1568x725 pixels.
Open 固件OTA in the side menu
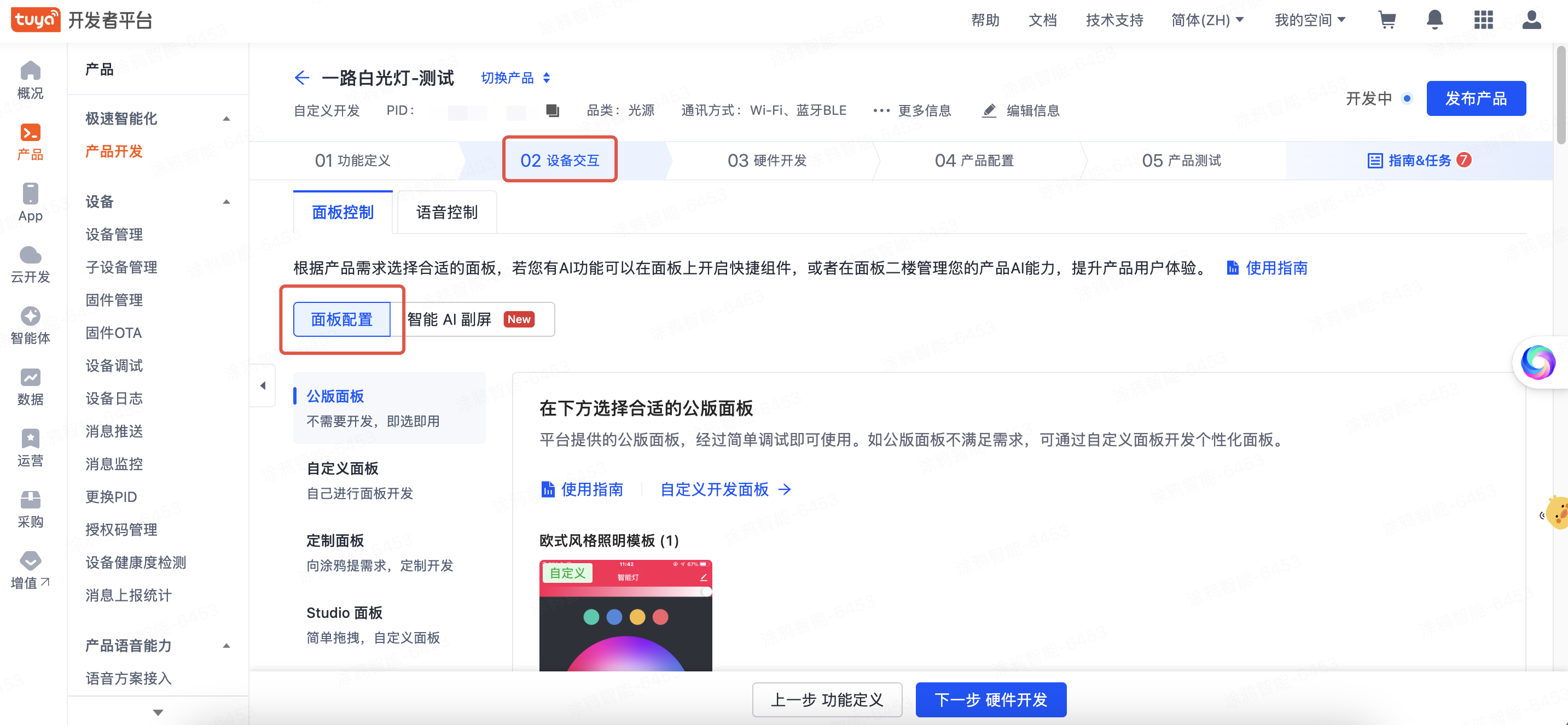(x=113, y=332)
